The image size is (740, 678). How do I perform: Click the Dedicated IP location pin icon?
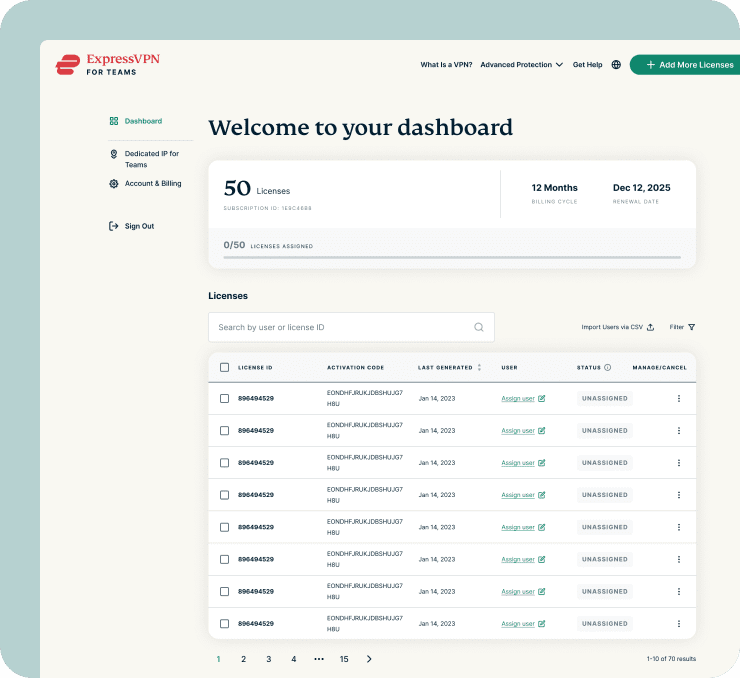pos(114,154)
